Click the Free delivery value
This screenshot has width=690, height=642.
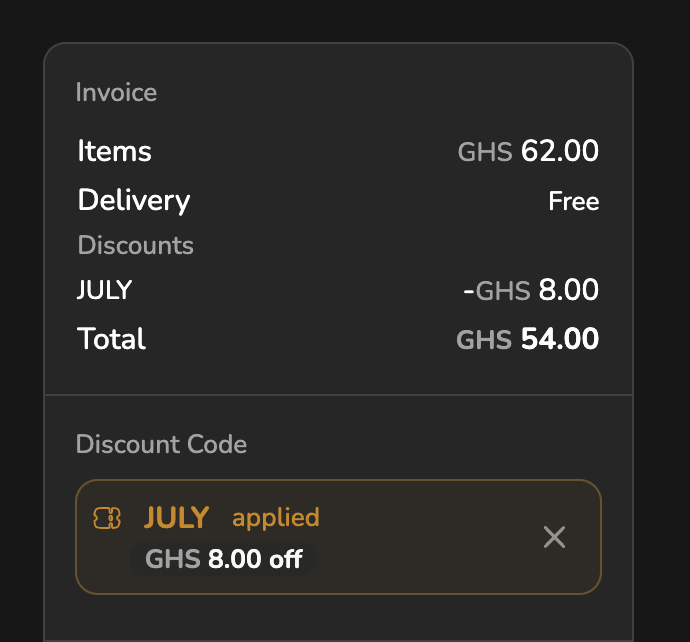pyautogui.click(x=573, y=201)
